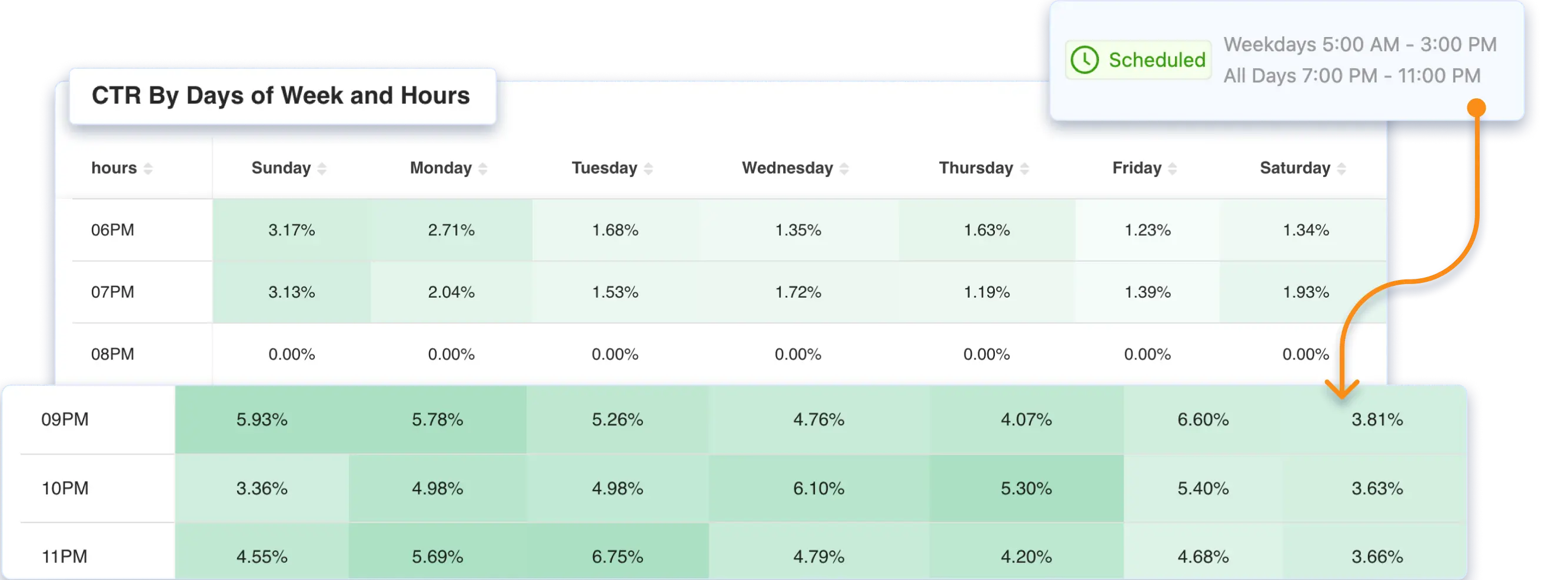Click the 0.00% Wednesday 08PM cell

coord(798,354)
